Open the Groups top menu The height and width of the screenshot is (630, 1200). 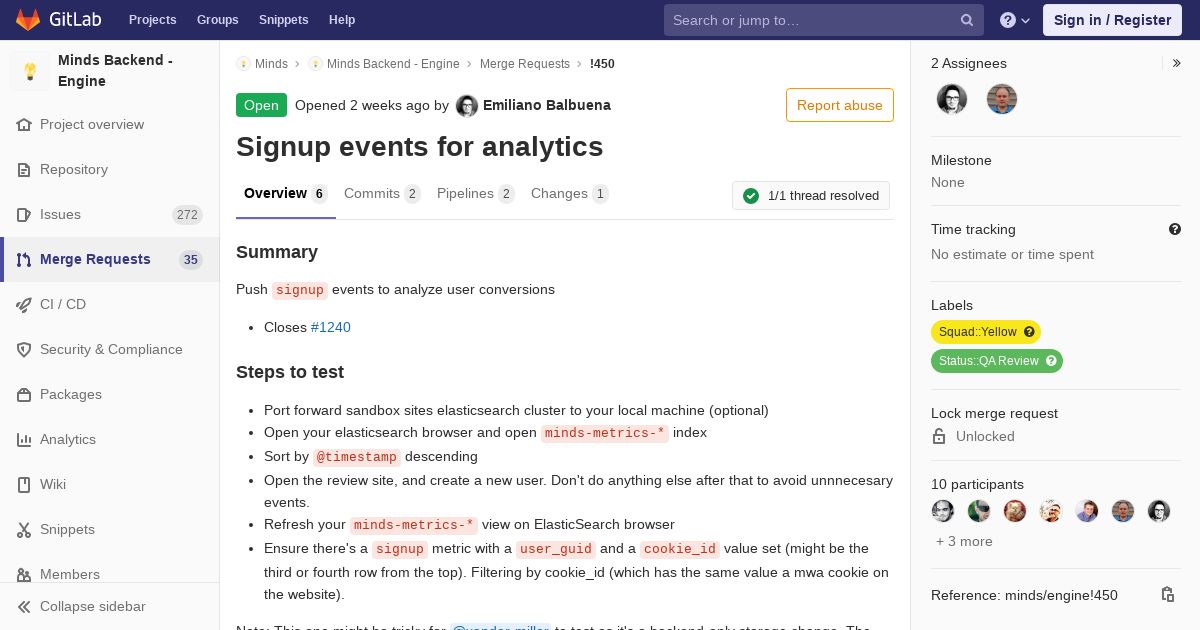pyautogui.click(x=218, y=20)
